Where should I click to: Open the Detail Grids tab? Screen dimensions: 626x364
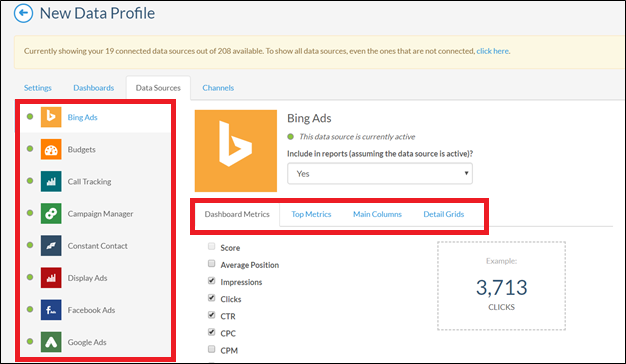(444, 214)
